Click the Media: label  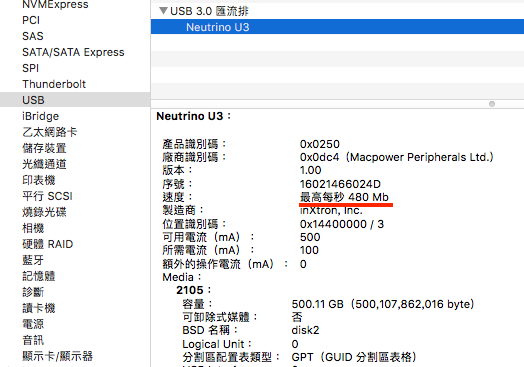coord(182,277)
